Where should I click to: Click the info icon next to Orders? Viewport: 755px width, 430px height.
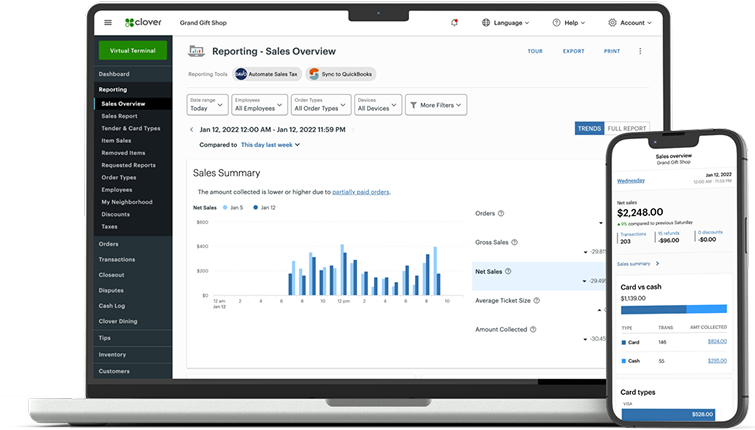point(501,213)
